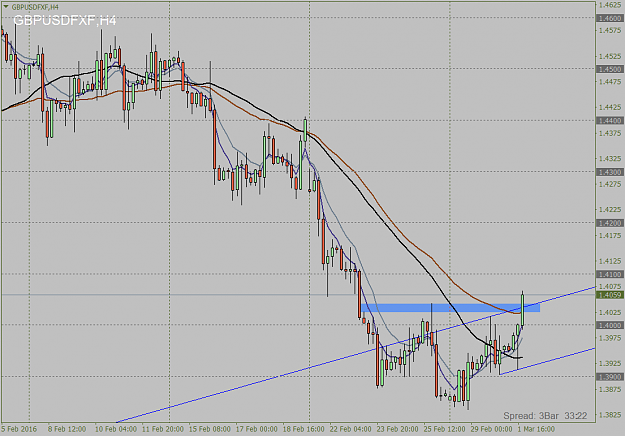Click the 5 Feb 2016 date label
Image resolution: width=625 pixels, height=436 pixels.
[x=19, y=429]
